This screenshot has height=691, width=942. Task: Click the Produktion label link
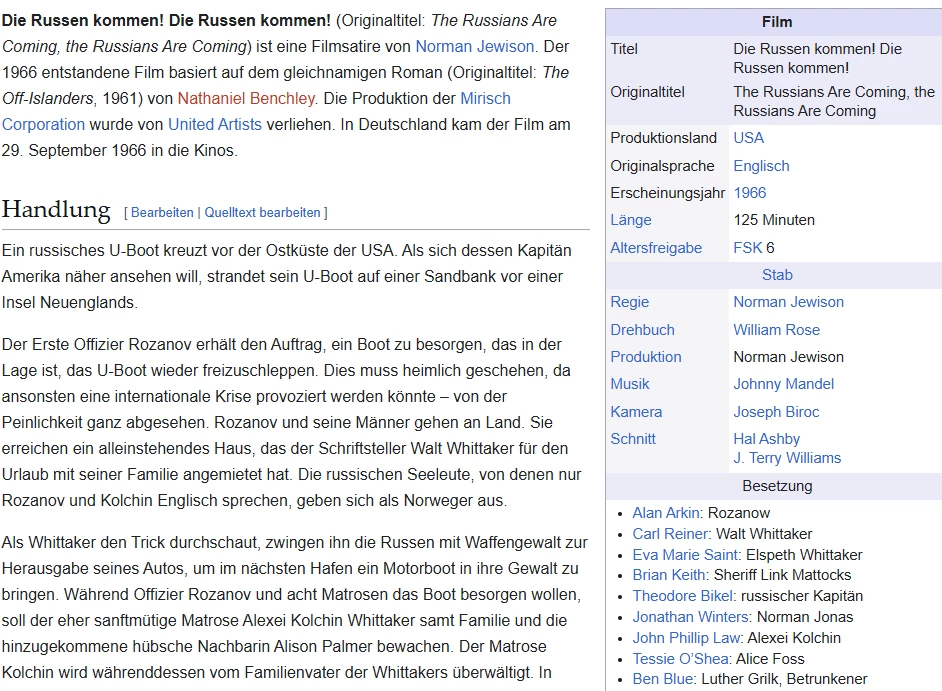click(x=646, y=357)
